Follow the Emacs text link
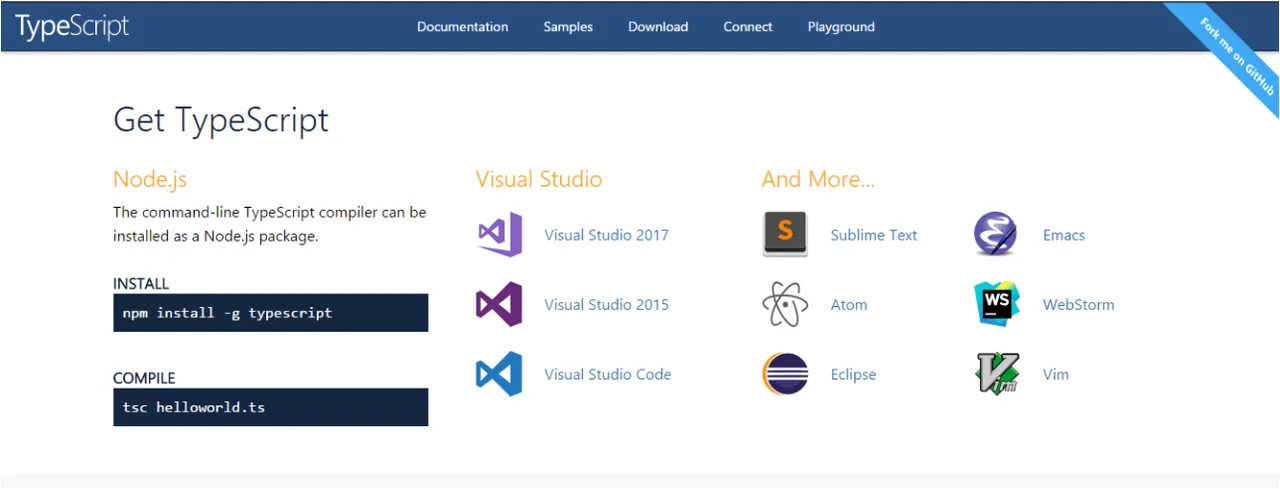1280x489 pixels. pyautogui.click(x=1064, y=235)
